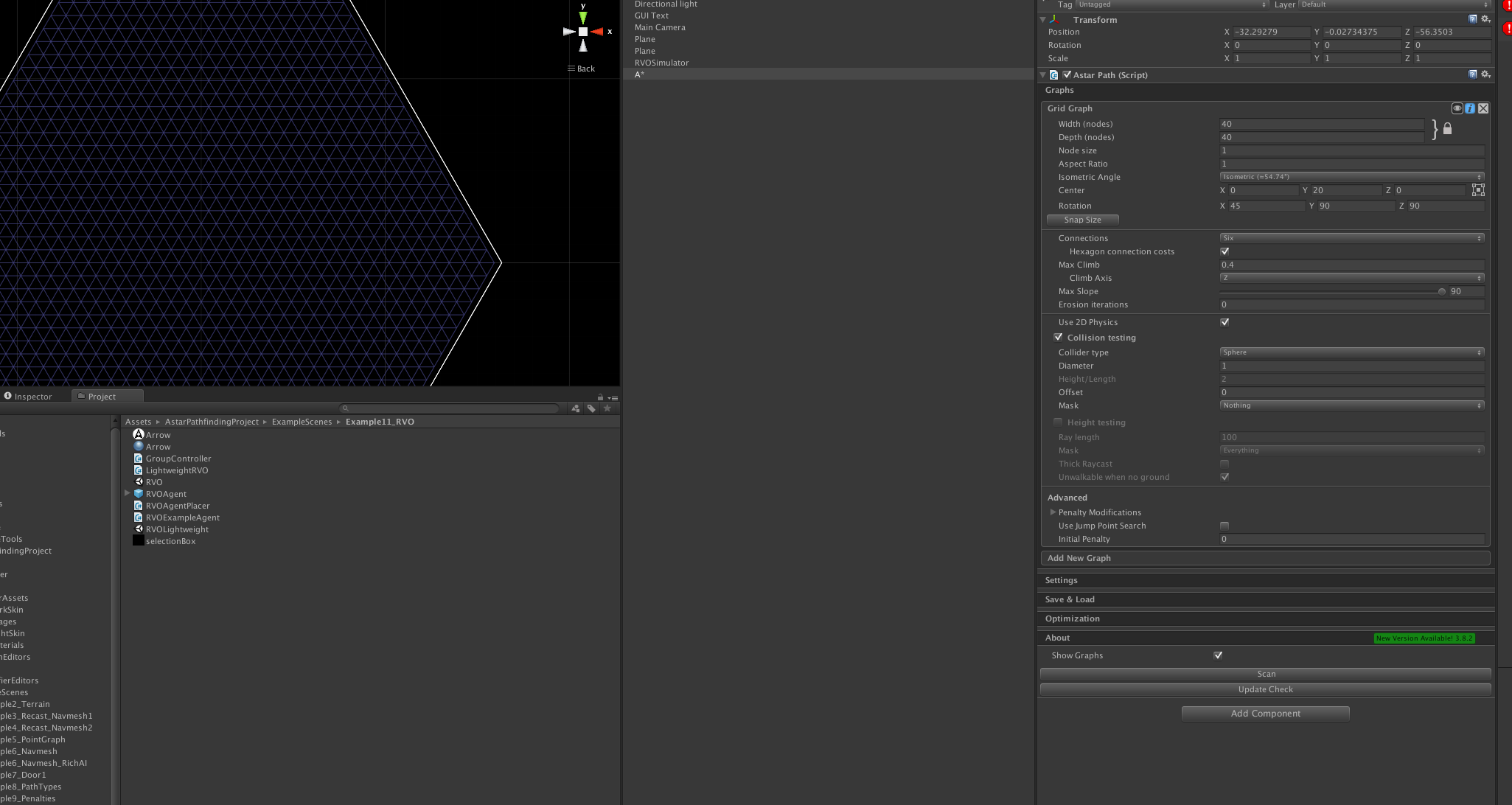
Task: Select Connections type dropdown
Action: tap(1350, 237)
